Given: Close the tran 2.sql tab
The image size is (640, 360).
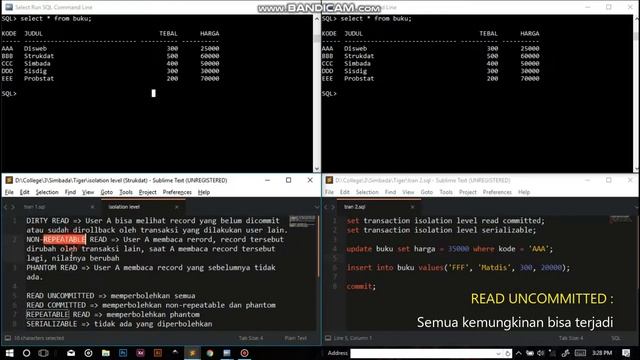Looking at the screenshot, I should (x=412, y=207).
